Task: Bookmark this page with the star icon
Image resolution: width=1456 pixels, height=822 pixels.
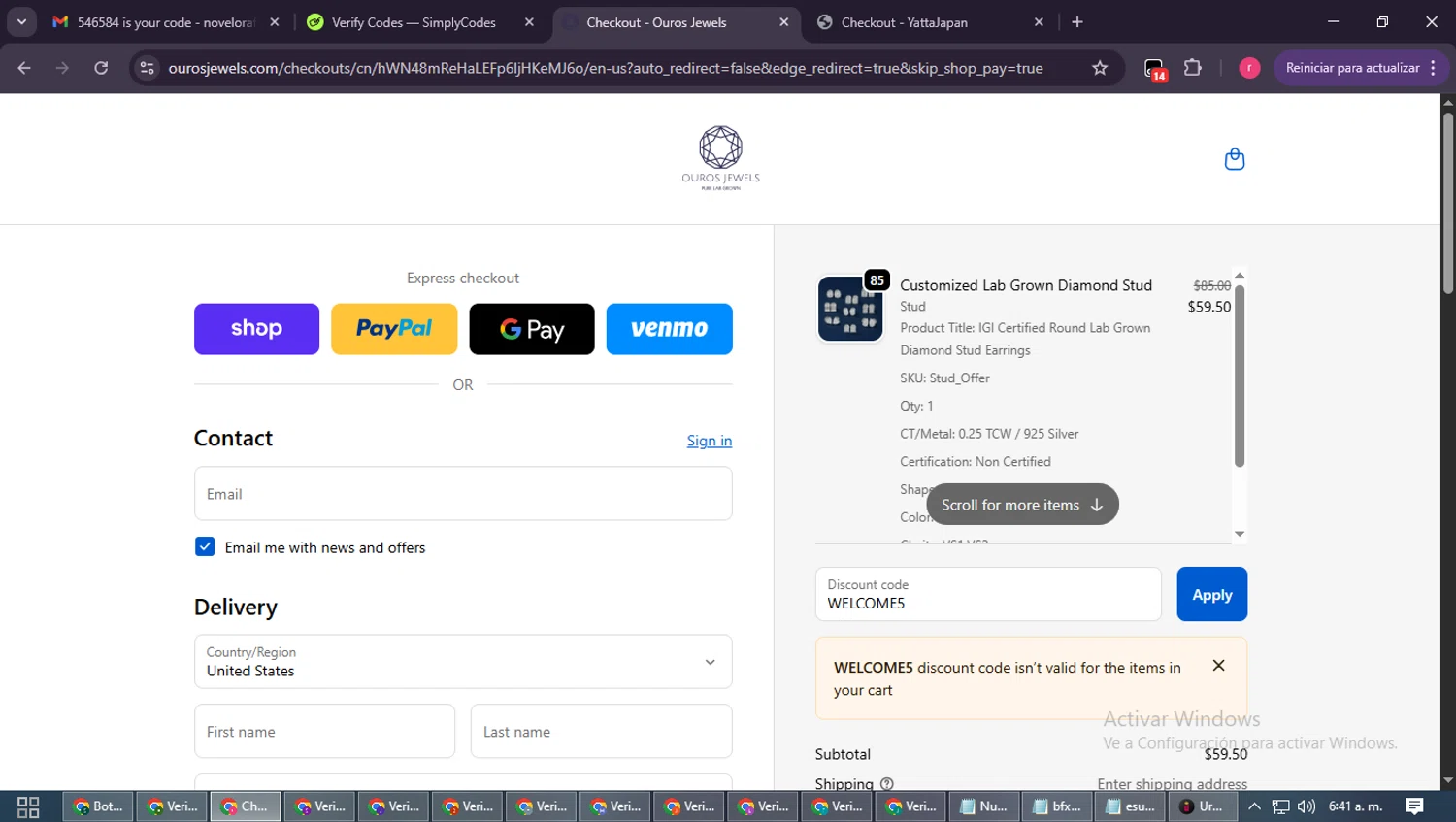Action: point(1100,68)
